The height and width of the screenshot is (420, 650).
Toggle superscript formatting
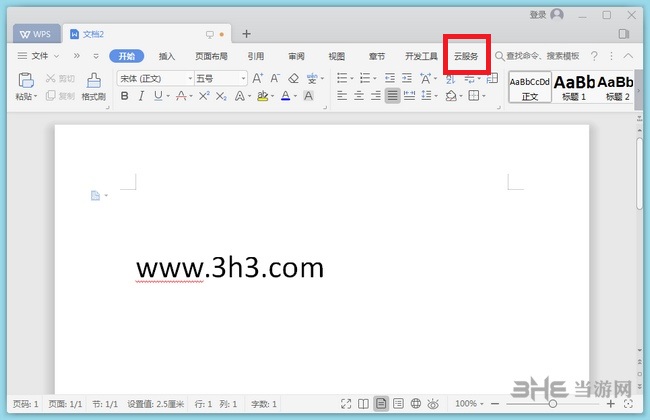click(204, 96)
